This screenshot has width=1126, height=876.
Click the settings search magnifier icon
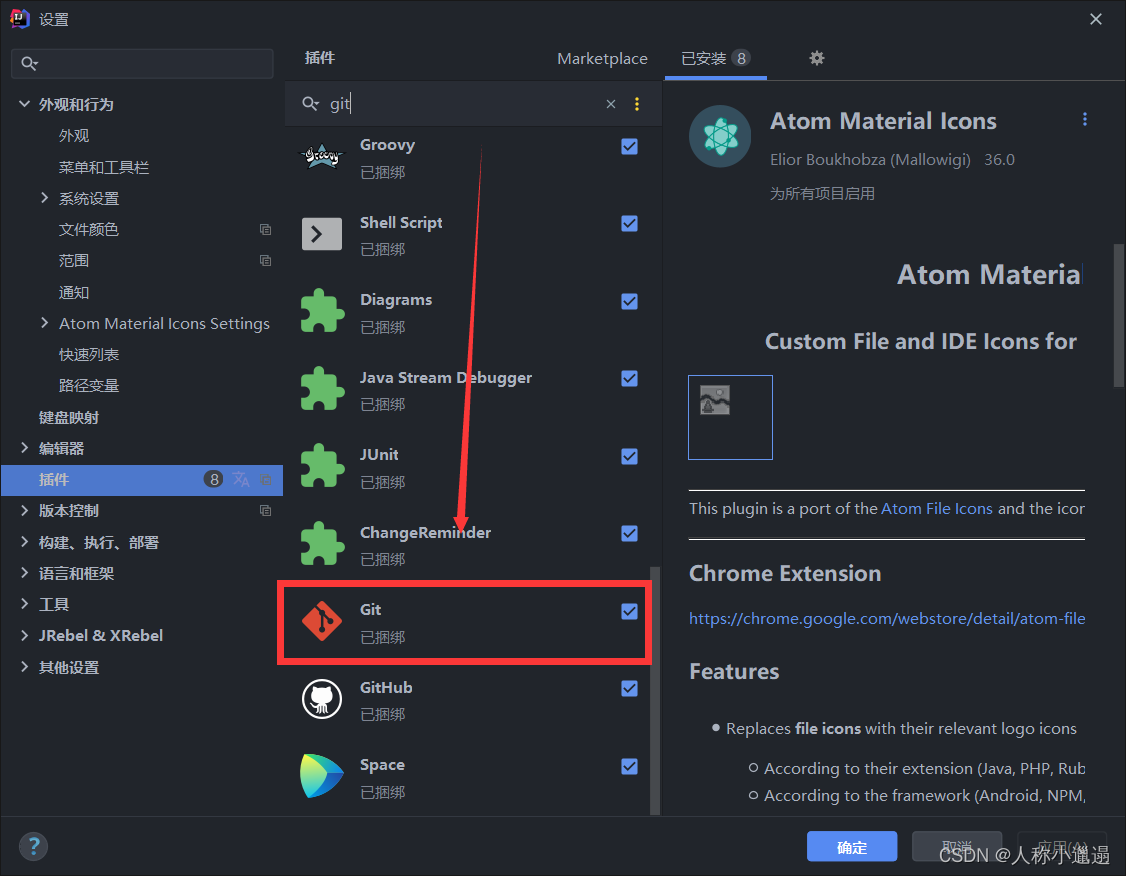pos(29,64)
